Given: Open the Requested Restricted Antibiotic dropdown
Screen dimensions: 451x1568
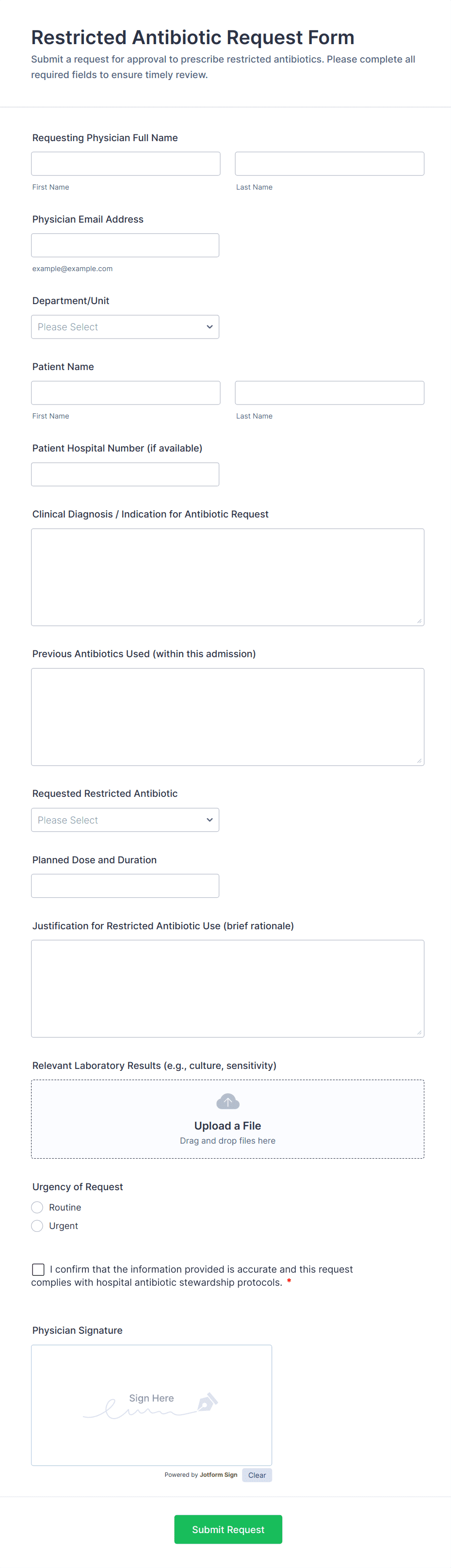Looking at the screenshot, I should tap(125, 820).
